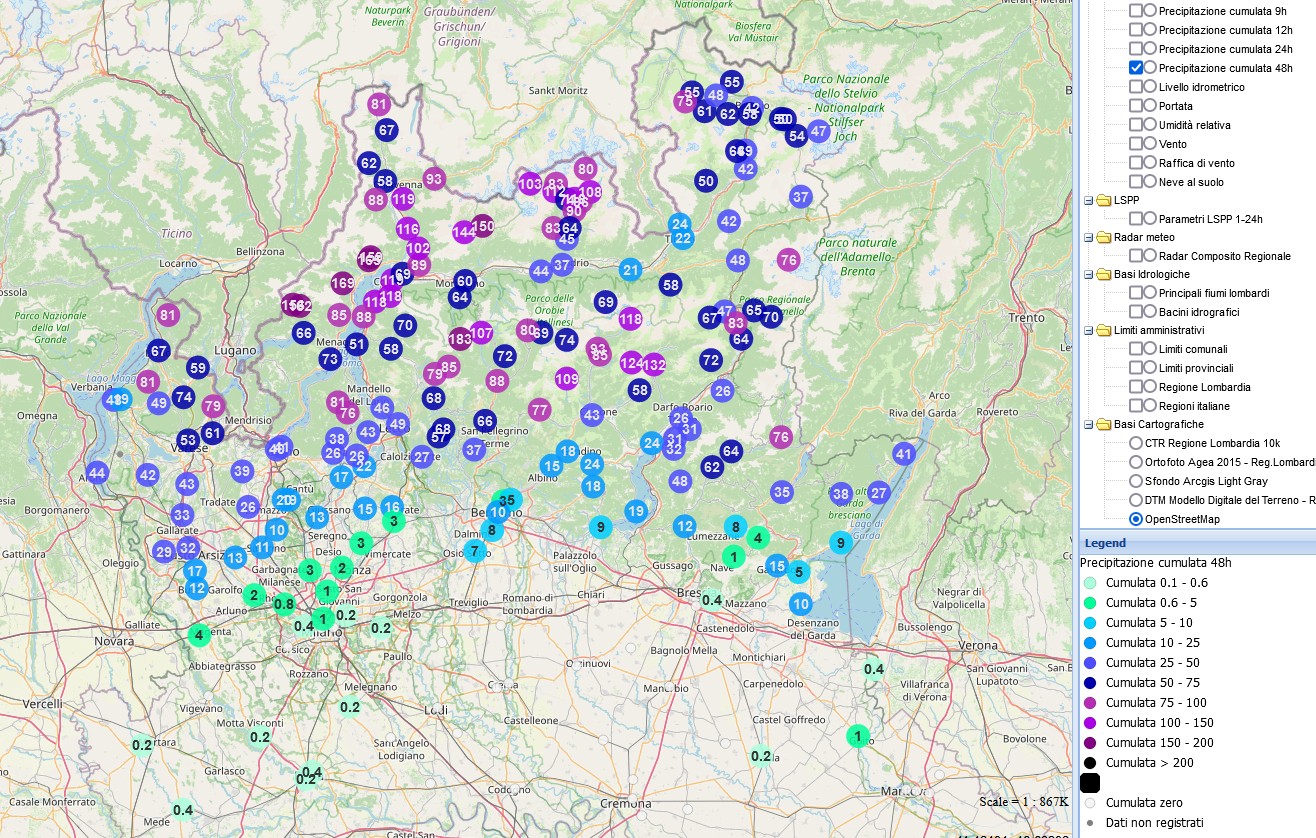Select the pink marker showing 77

(x=540, y=409)
